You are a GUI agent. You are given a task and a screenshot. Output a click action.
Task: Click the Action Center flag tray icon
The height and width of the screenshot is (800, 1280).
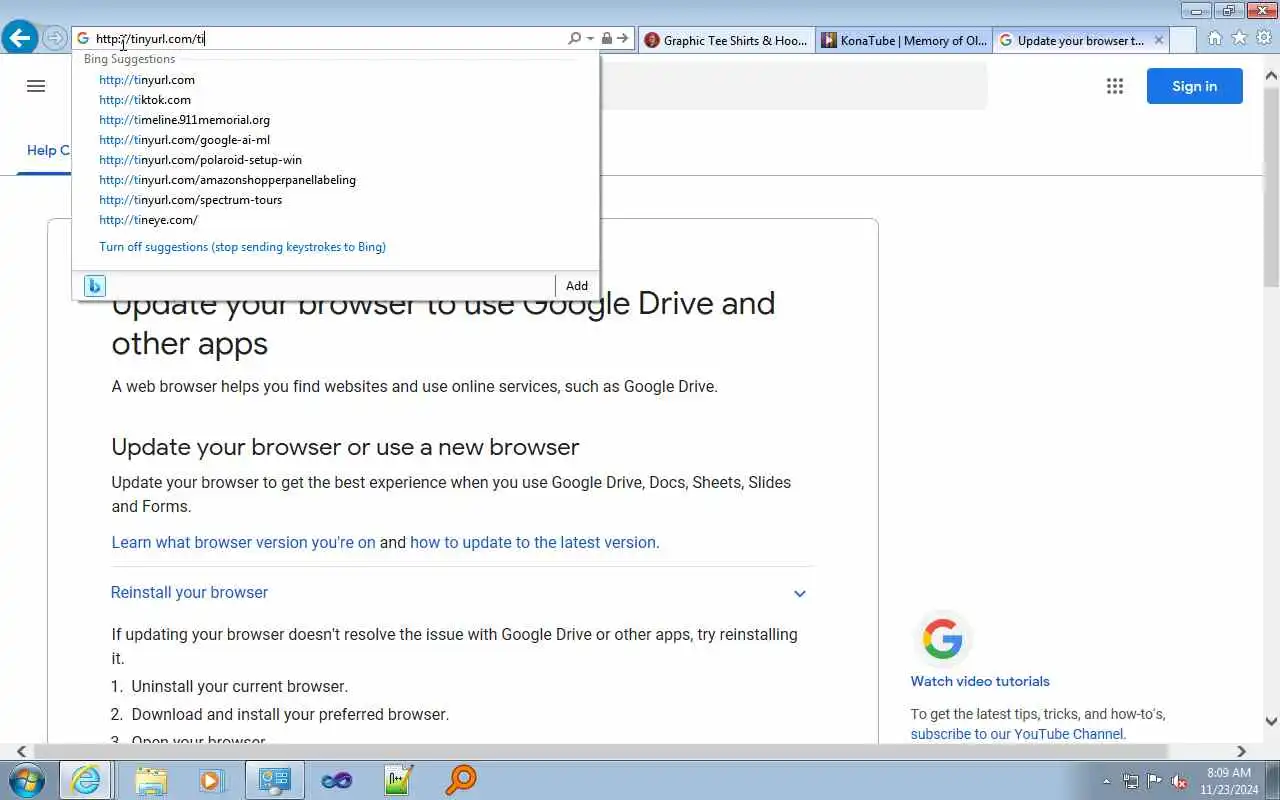pyautogui.click(x=1155, y=781)
